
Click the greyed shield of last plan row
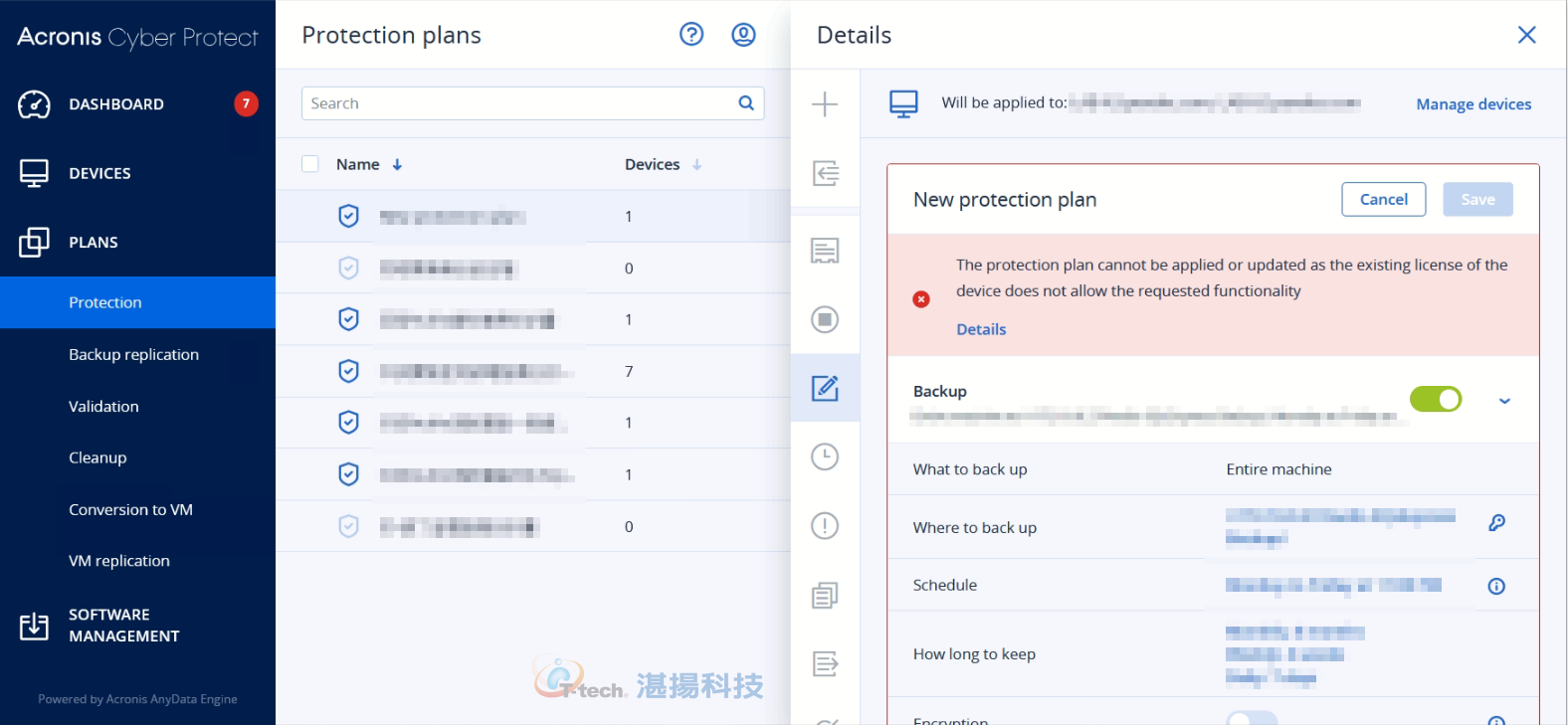[x=348, y=526]
